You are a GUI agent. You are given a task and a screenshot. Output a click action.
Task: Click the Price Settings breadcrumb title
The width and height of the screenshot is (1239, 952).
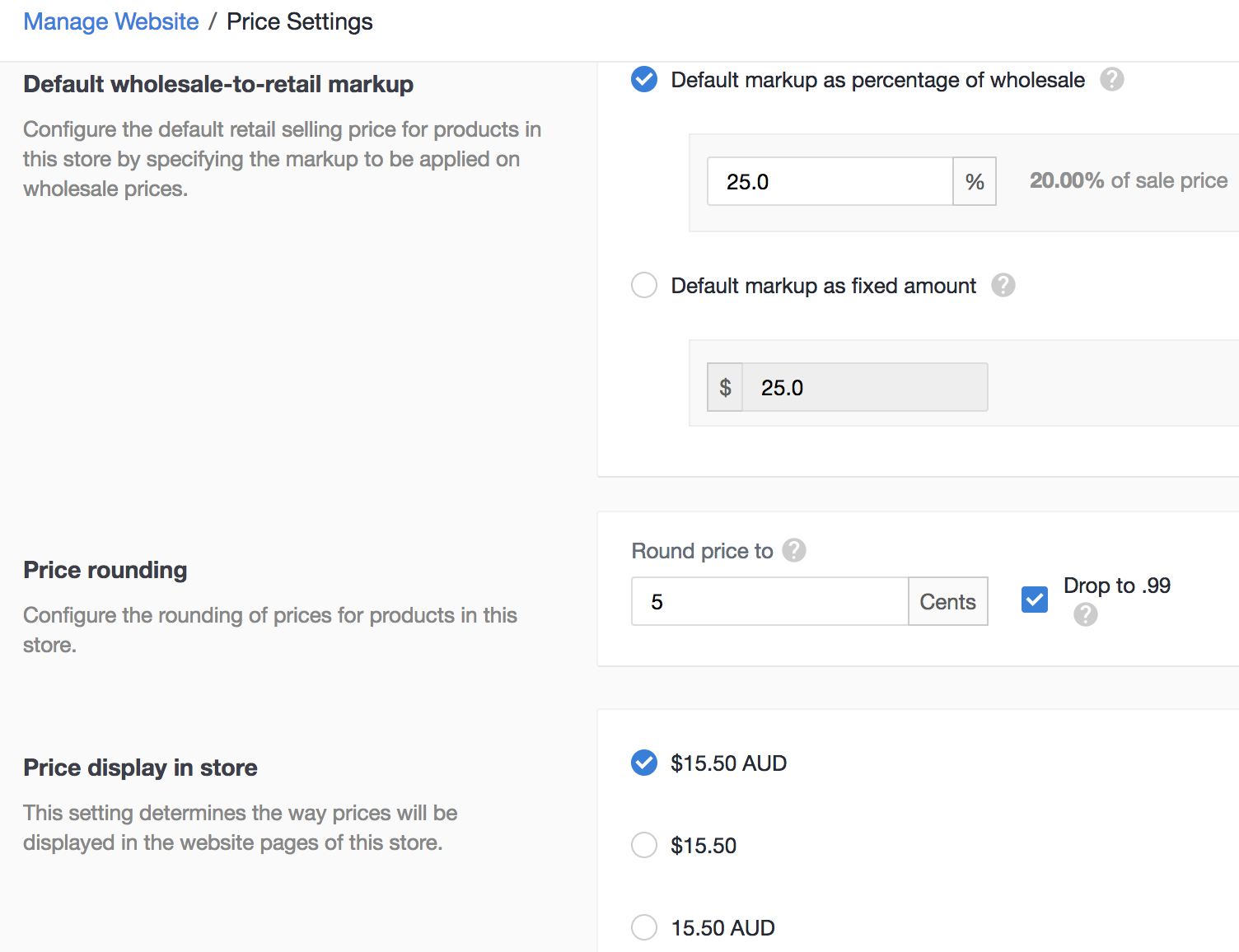[299, 22]
